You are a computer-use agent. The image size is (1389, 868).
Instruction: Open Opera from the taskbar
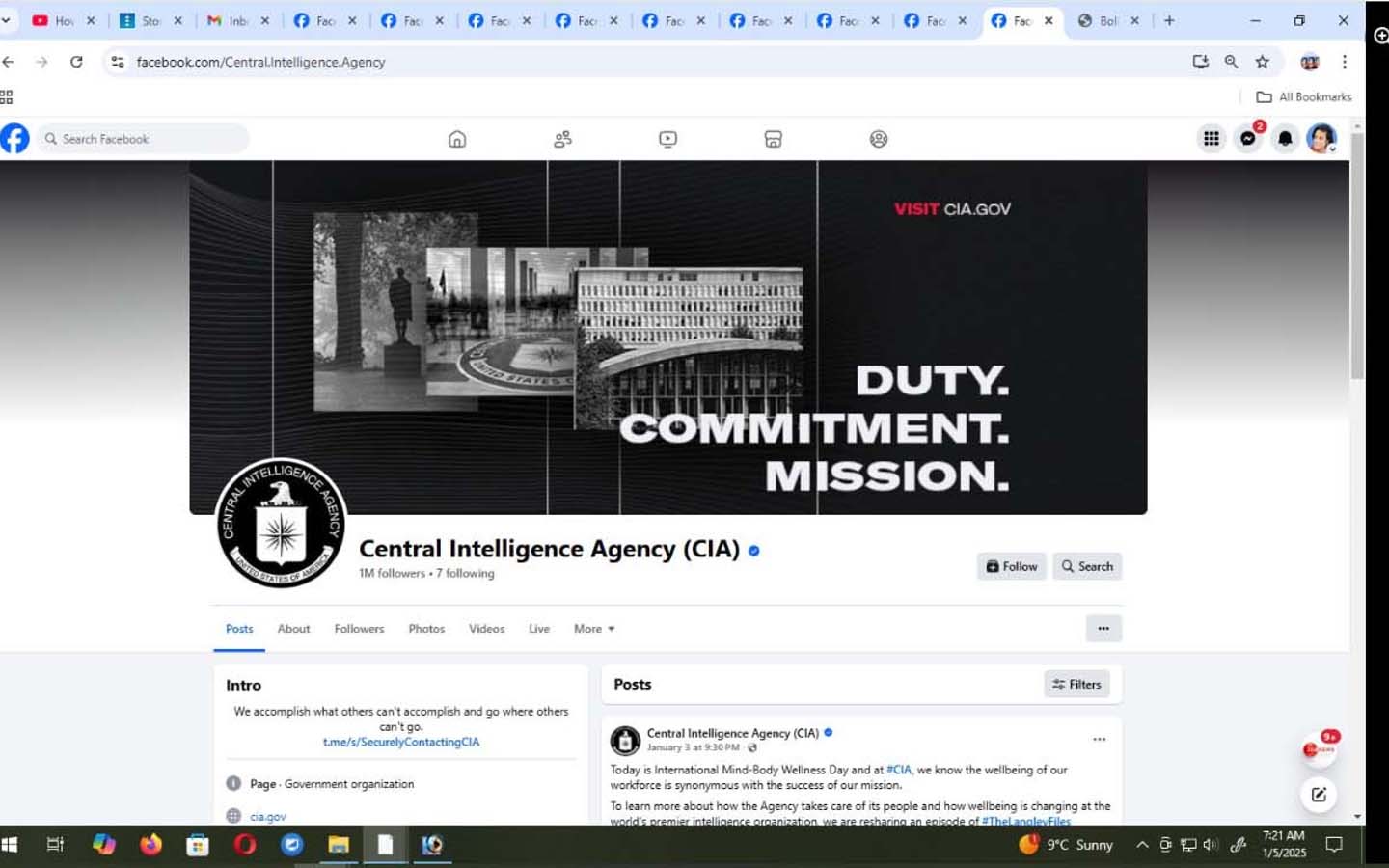point(245,845)
